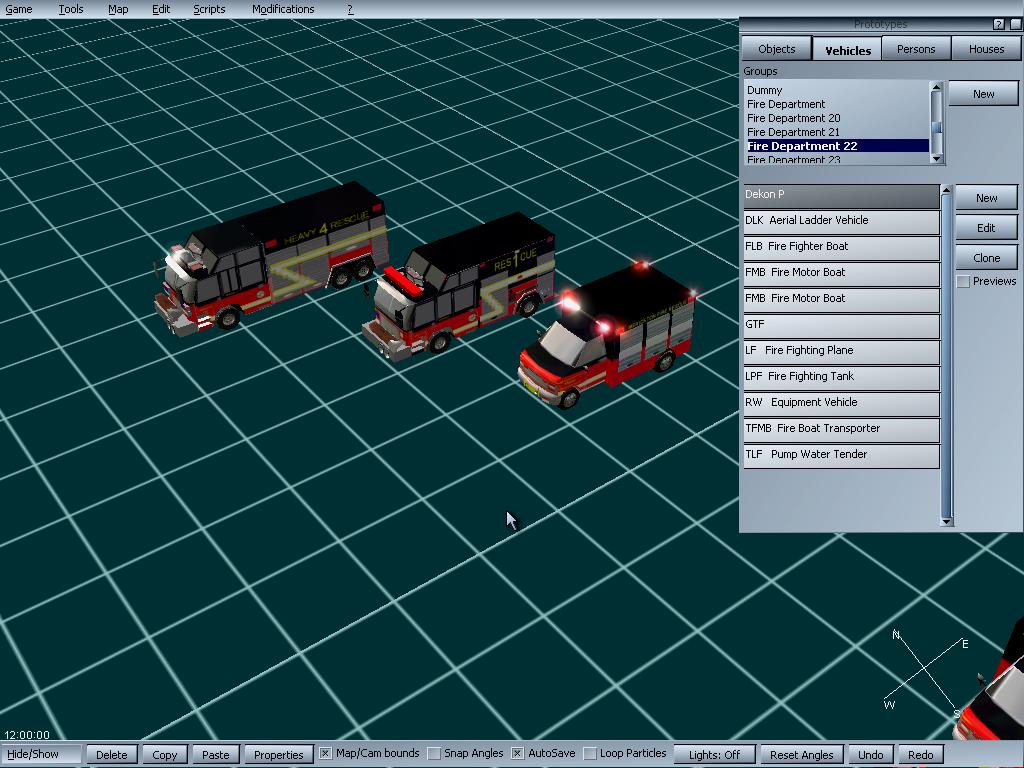This screenshot has width=1024, height=768.
Task: Open the Edit menu
Action: (161, 9)
